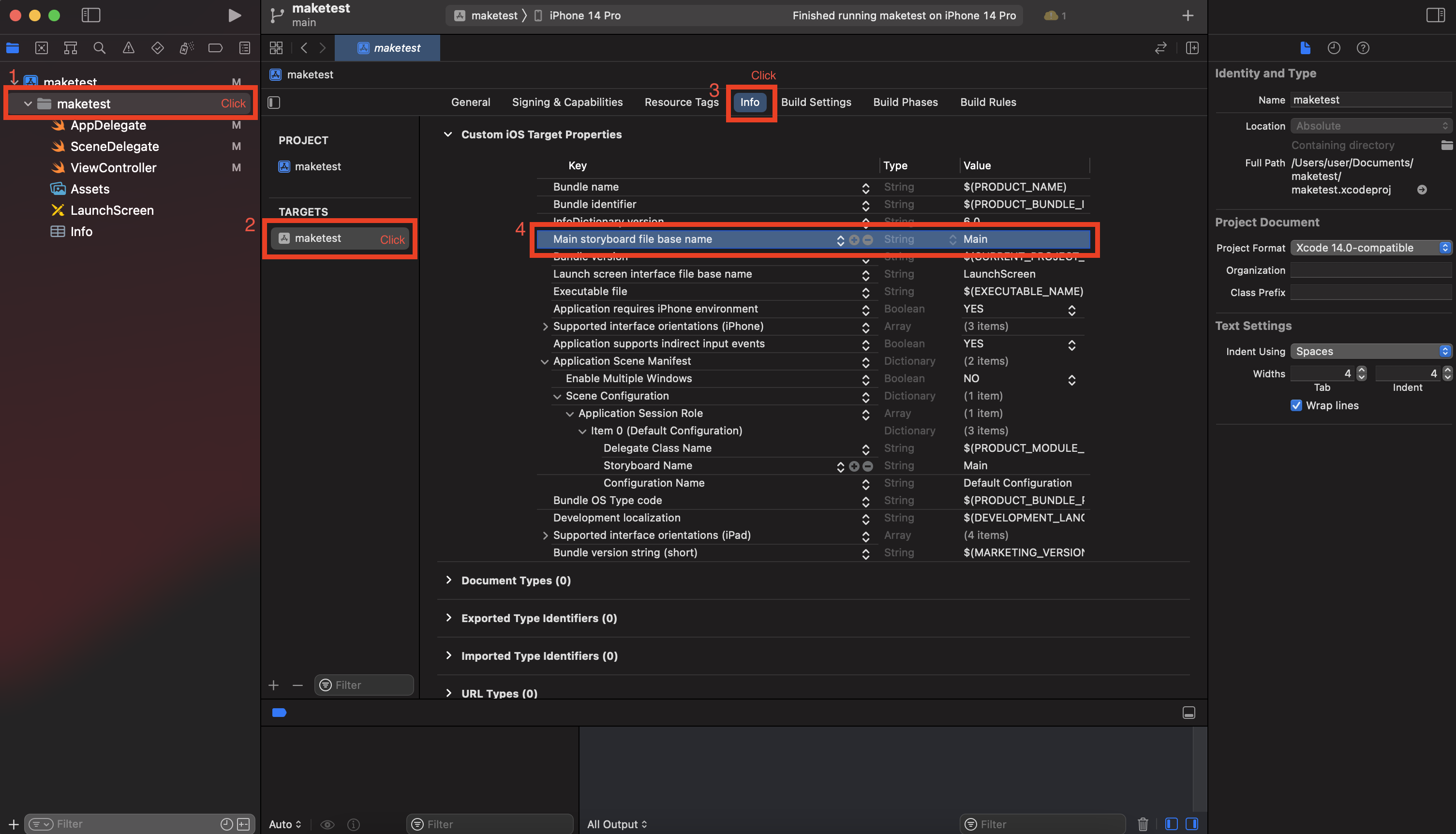Viewport: 1456px width, 834px height.
Task: Click the add editor split icon
Action: point(1192,48)
